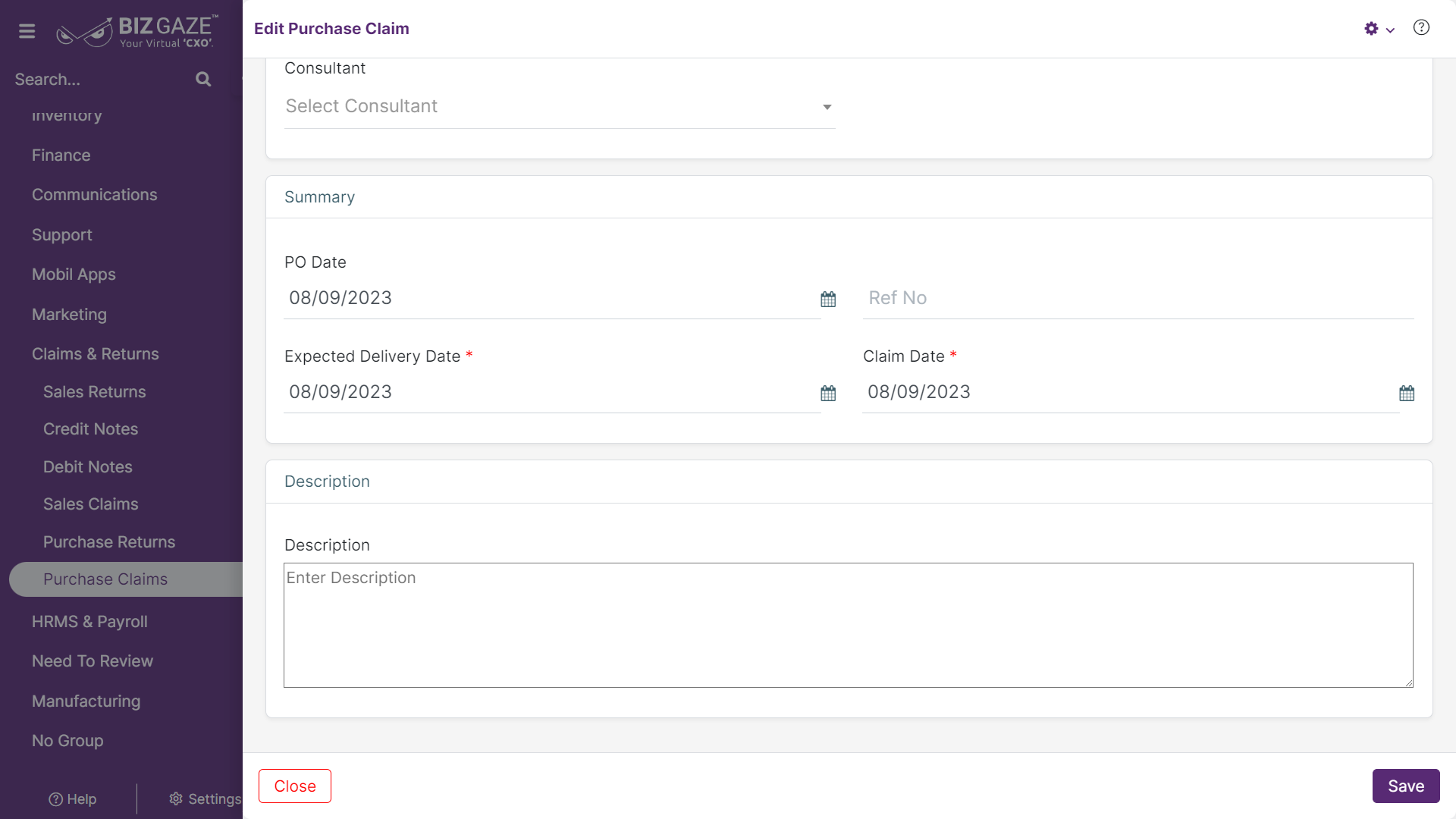1456x819 pixels.
Task: Open the help question mark icon
Action: [x=1421, y=28]
